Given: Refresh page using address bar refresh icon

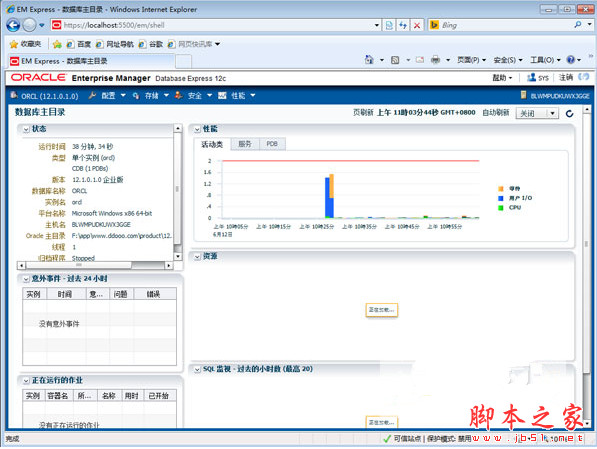Looking at the screenshot, I should tap(403, 26).
